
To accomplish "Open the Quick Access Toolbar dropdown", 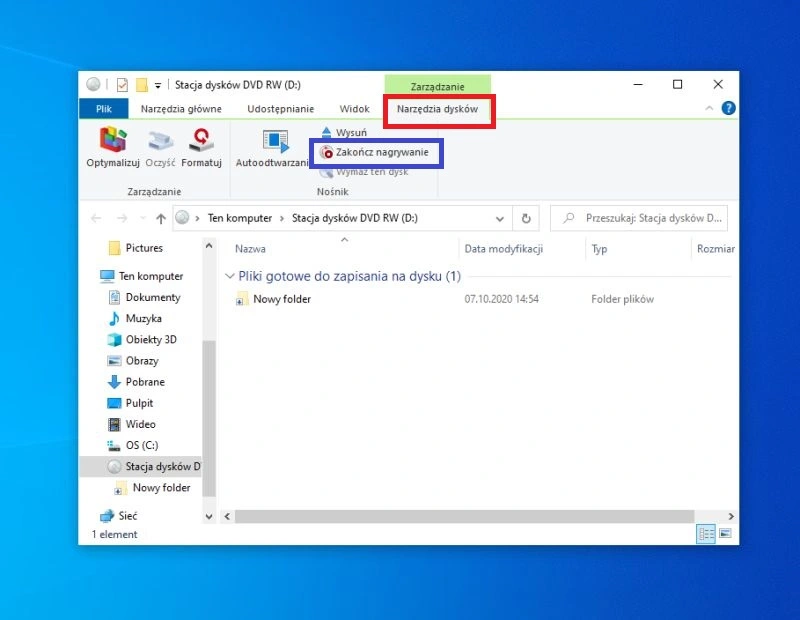I will 158,85.
